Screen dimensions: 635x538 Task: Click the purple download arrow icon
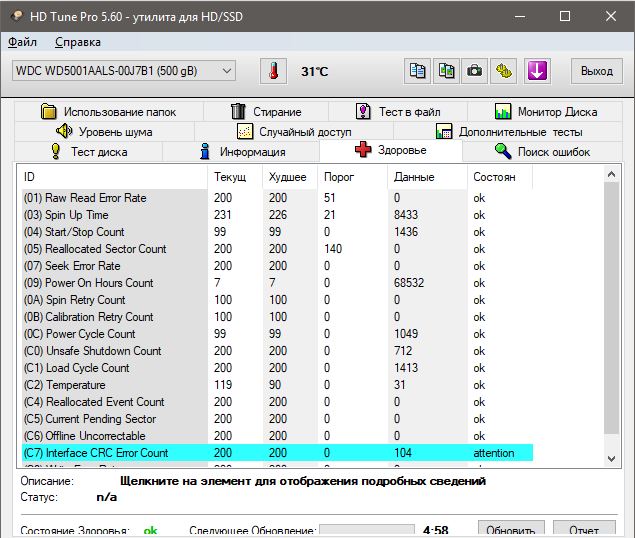537,71
